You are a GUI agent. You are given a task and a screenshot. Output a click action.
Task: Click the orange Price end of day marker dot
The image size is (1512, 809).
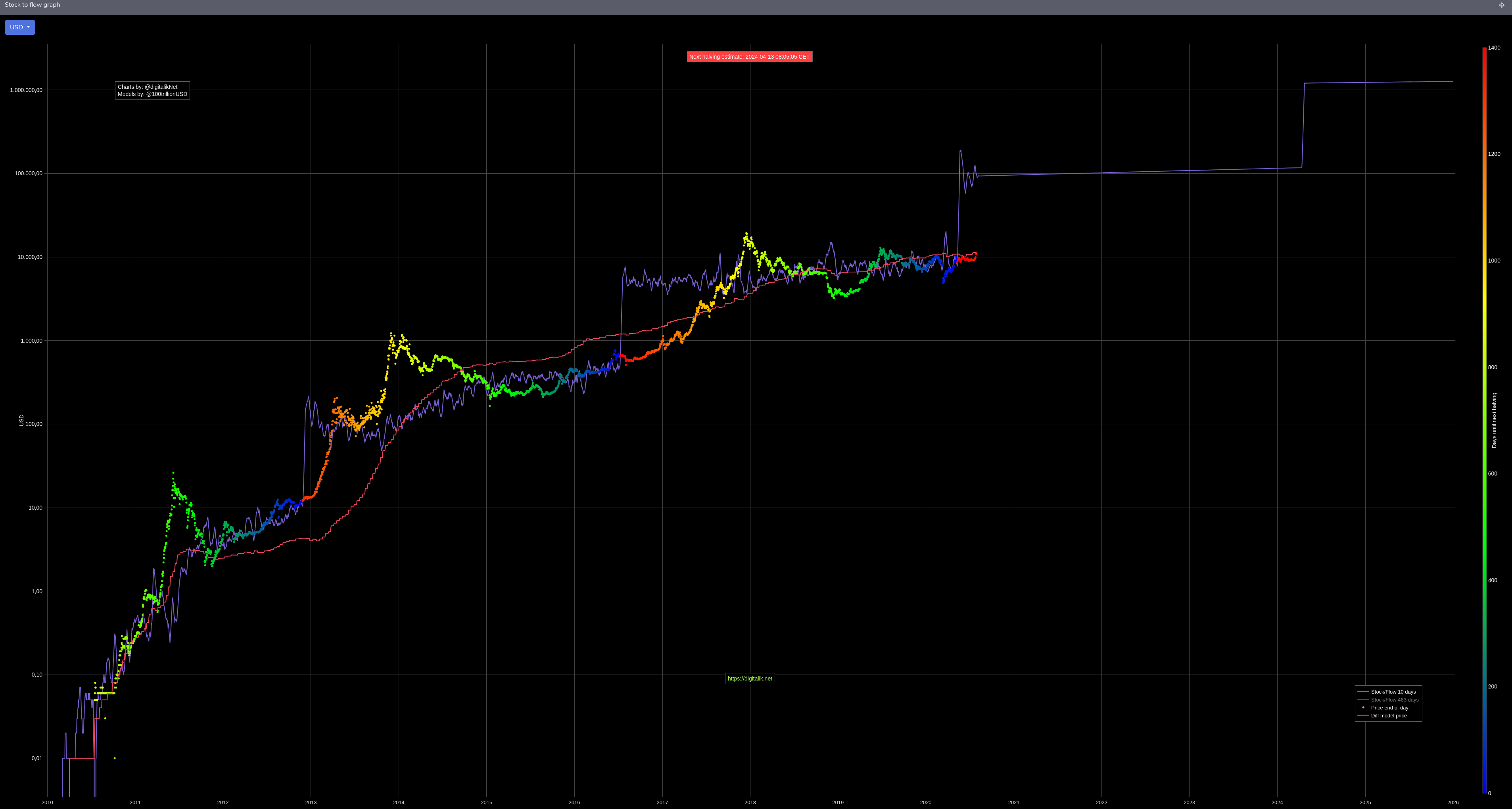(x=1363, y=707)
